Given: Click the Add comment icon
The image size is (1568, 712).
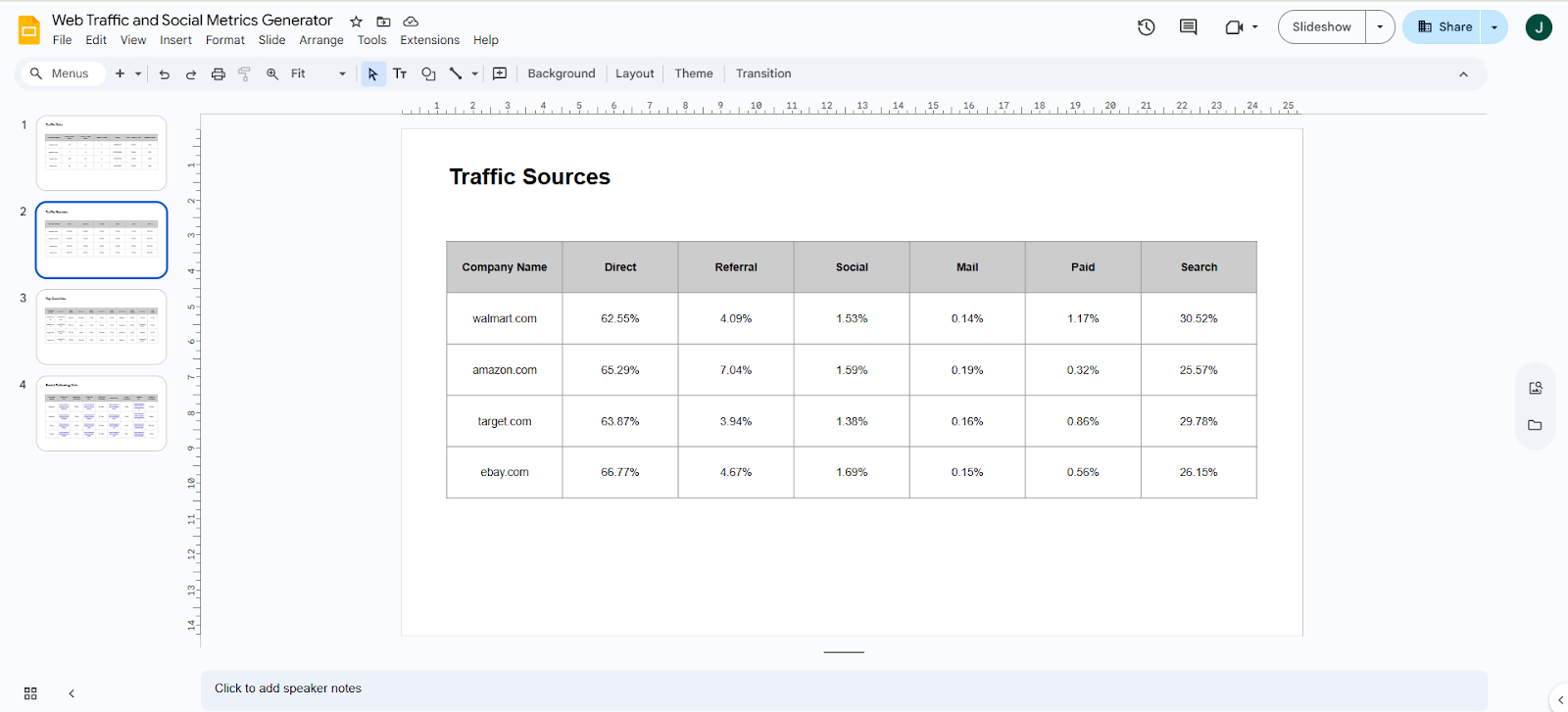Looking at the screenshot, I should pyautogui.click(x=500, y=73).
